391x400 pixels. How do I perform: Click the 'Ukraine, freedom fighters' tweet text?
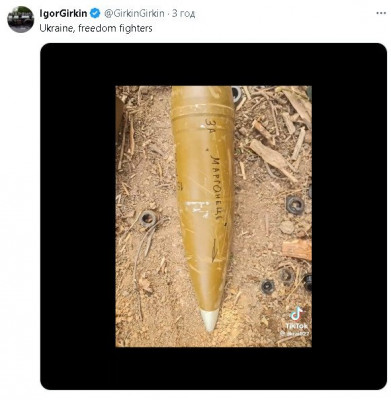[x=96, y=28]
